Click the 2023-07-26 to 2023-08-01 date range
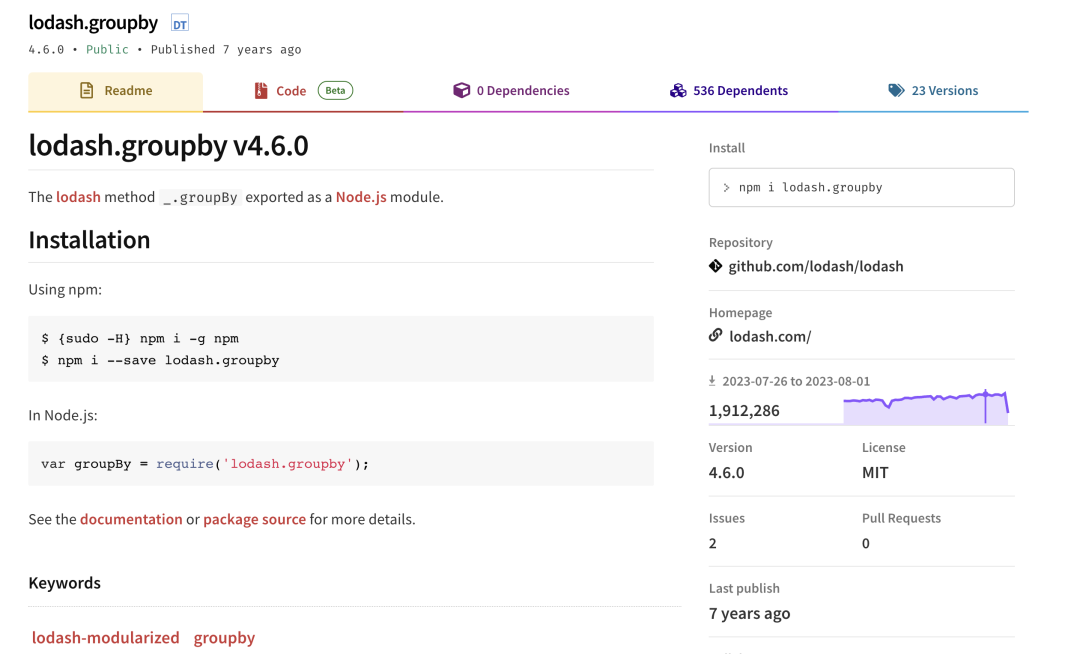The height and width of the screenshot is (654, 1080). pos(796,381)
